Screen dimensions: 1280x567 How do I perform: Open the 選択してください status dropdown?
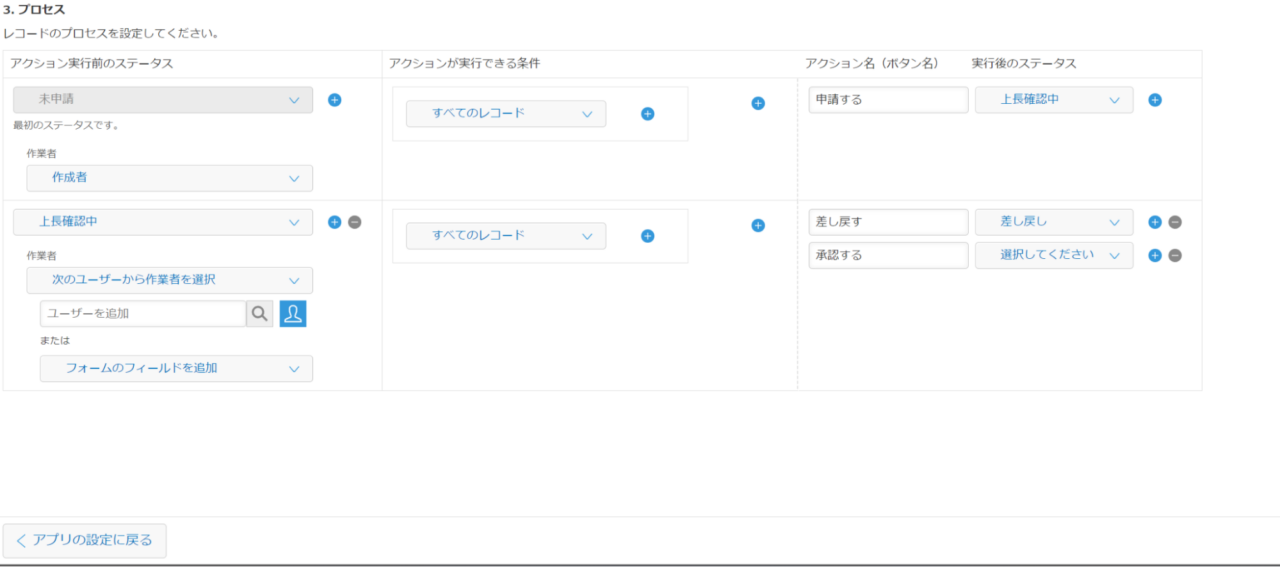(x=1054, y=255)
